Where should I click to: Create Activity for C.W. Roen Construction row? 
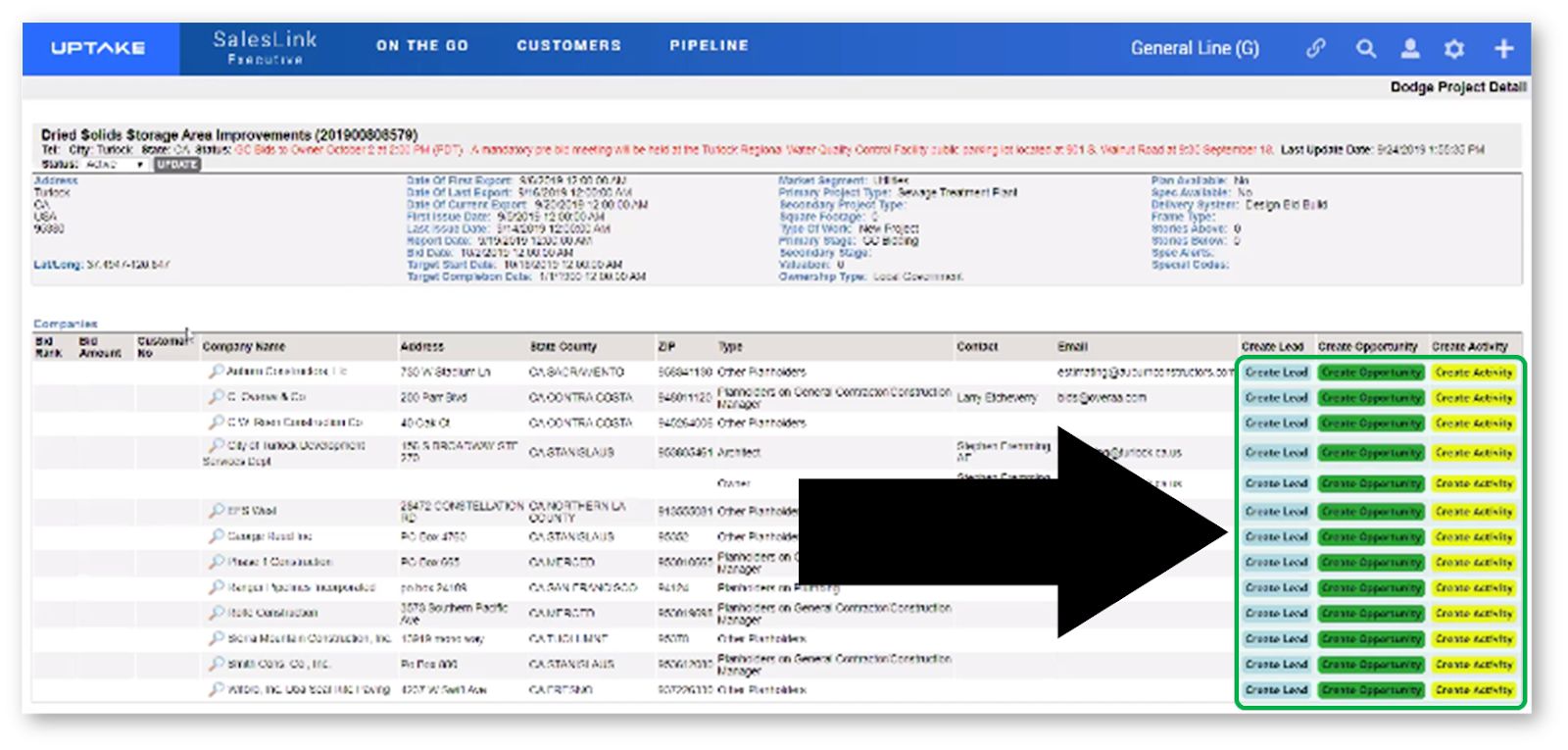tap(1474, 424)
